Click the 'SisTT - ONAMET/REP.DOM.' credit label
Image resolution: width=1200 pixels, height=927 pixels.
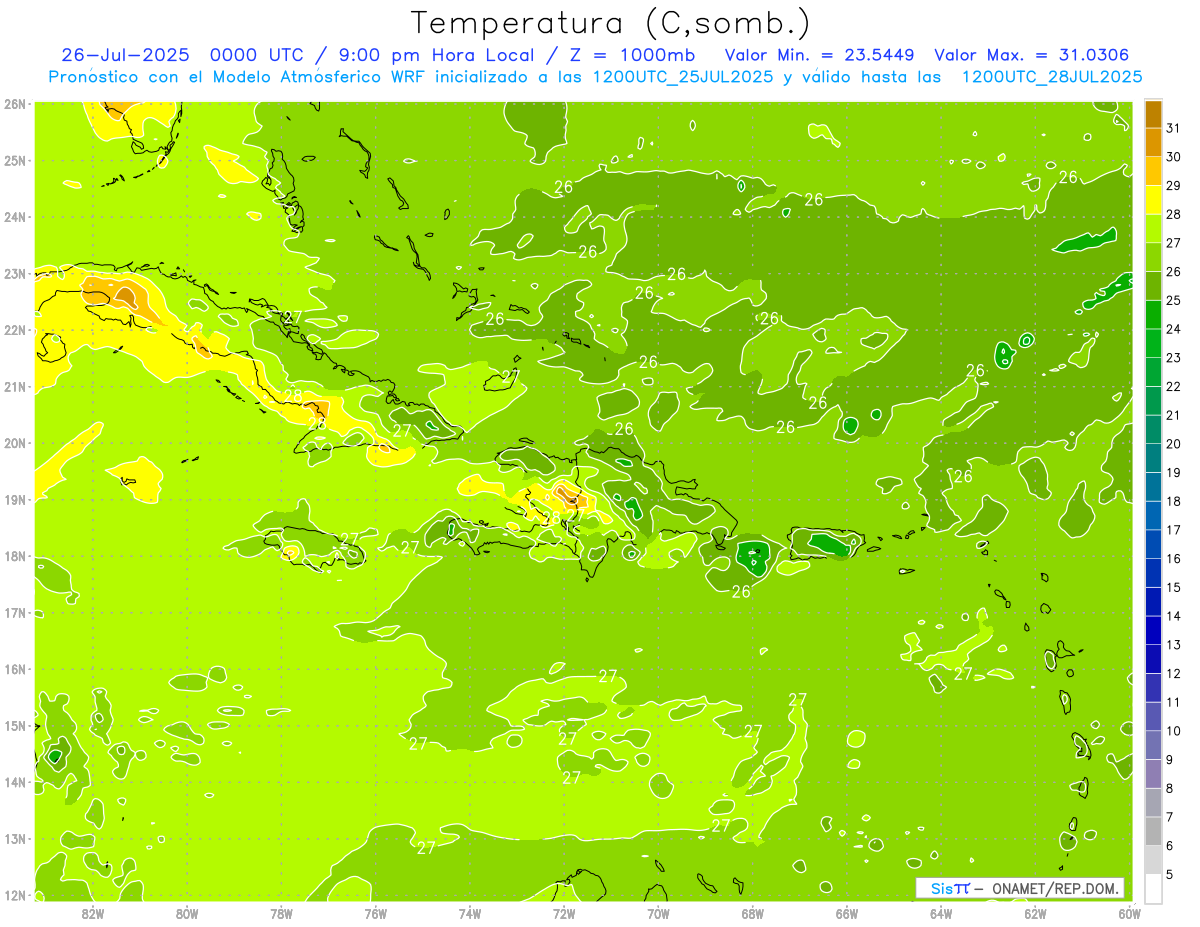pyautogui.click(x=1020, y=888)
